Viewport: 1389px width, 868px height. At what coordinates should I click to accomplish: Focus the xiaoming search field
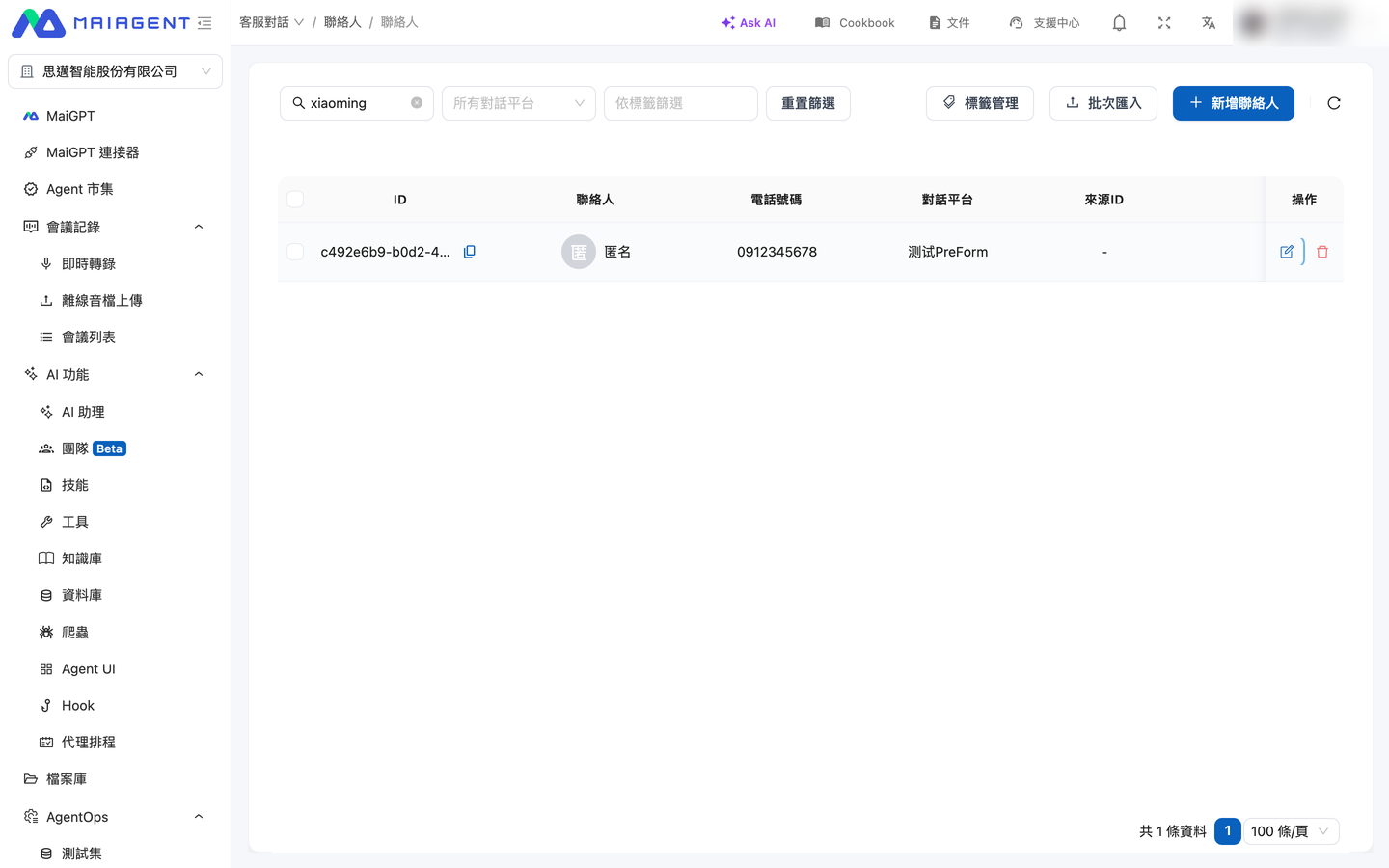357,103
